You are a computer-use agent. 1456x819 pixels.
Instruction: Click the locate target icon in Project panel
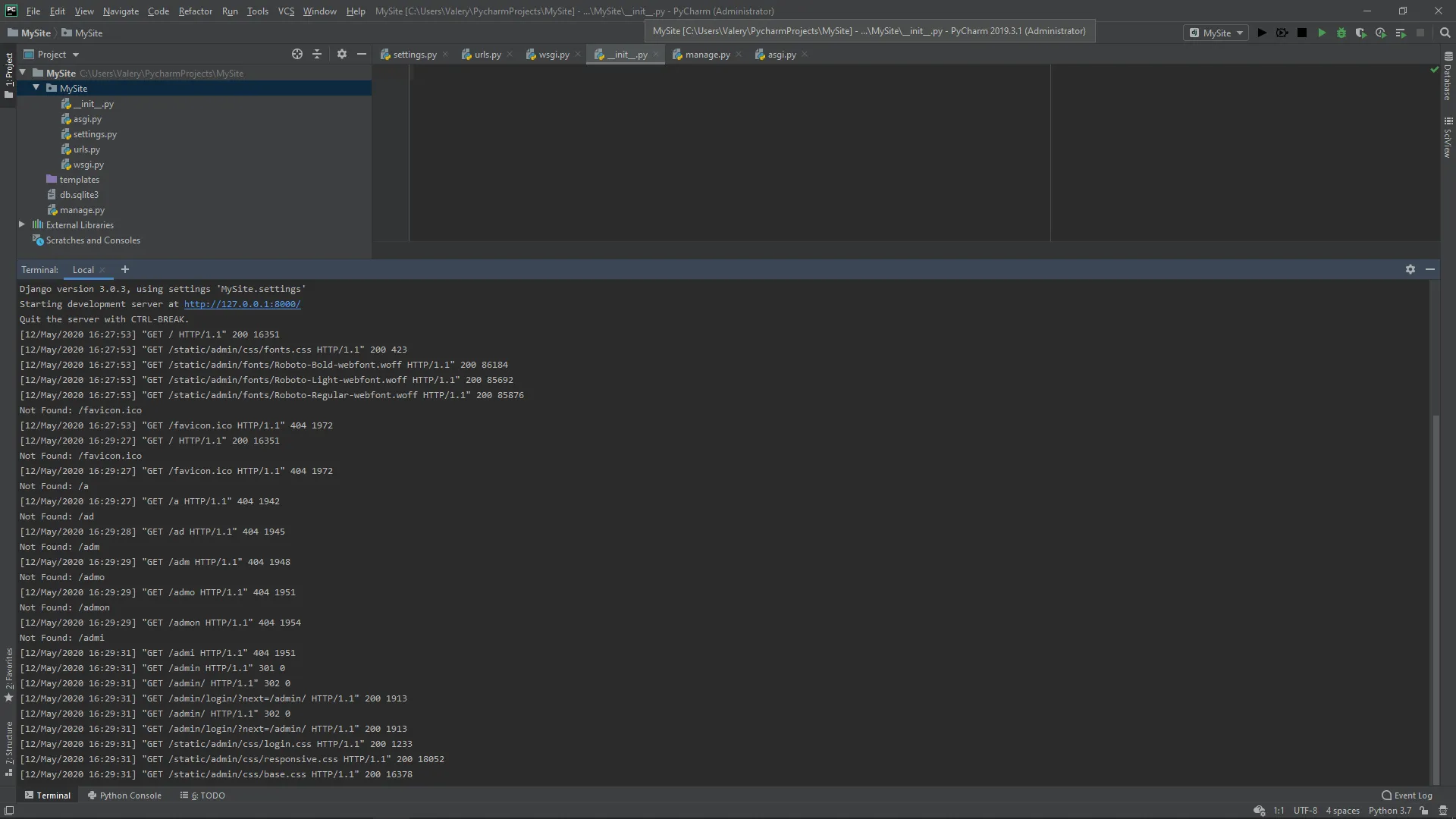(x=297, y=54)
